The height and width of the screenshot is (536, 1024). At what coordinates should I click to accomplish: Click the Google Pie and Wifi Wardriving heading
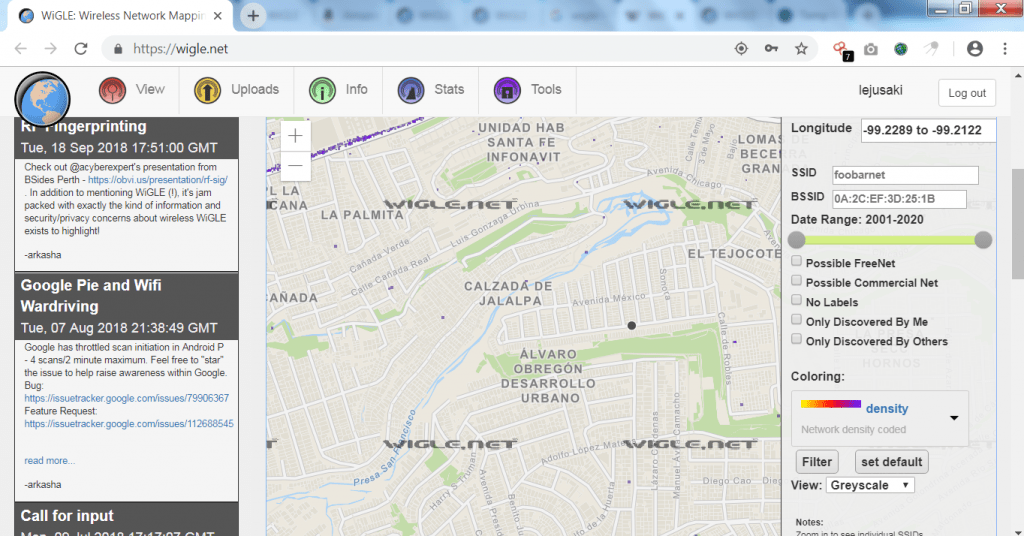tap(91, 296)
